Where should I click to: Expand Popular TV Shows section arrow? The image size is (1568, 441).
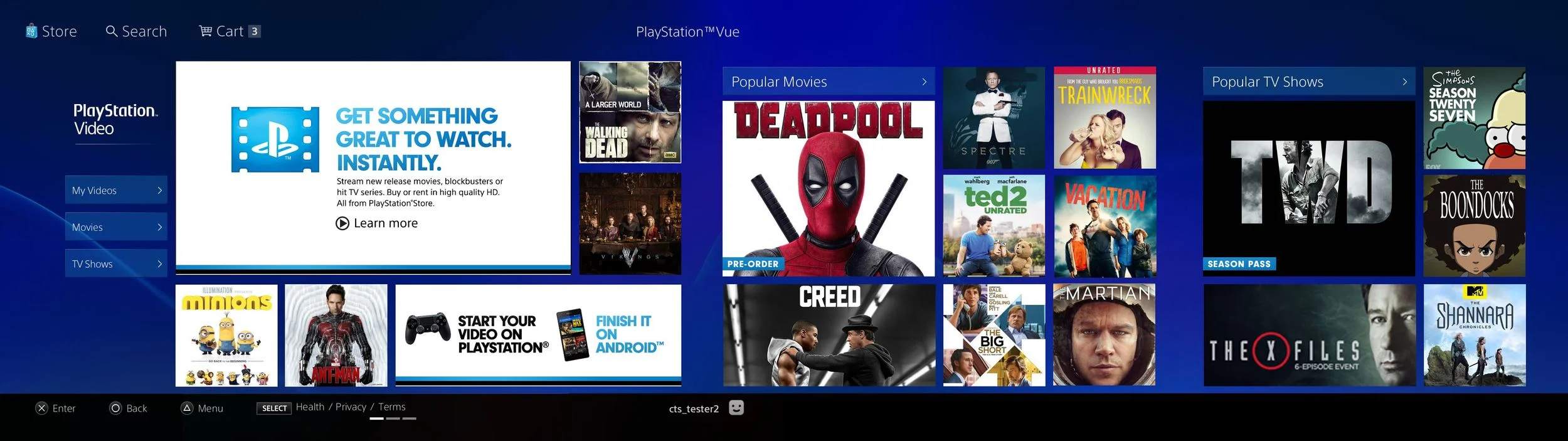pyautogui.click(x=1404, y=82)
